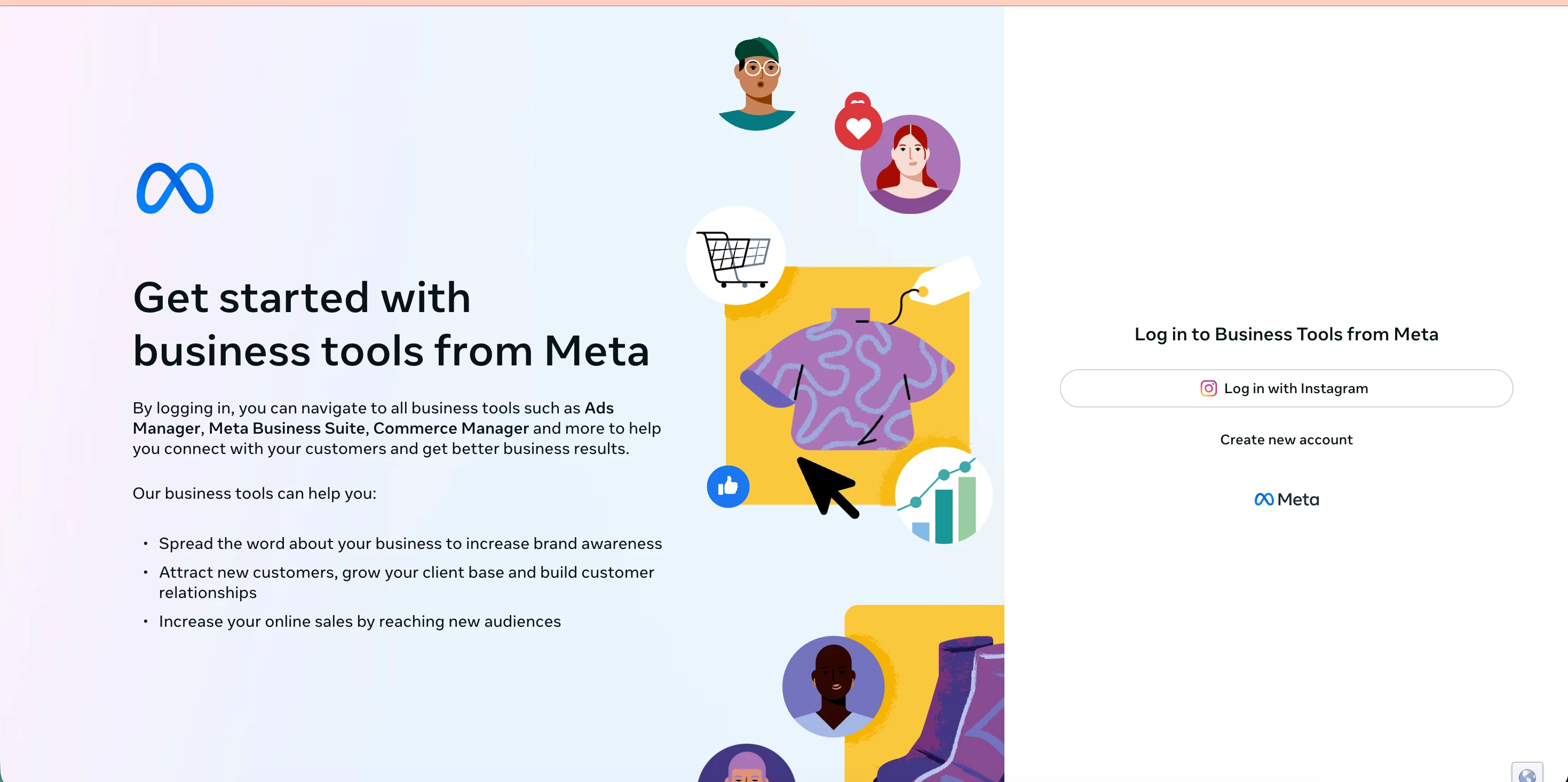Click the globe icon in bottom corner

point(1526,774)
